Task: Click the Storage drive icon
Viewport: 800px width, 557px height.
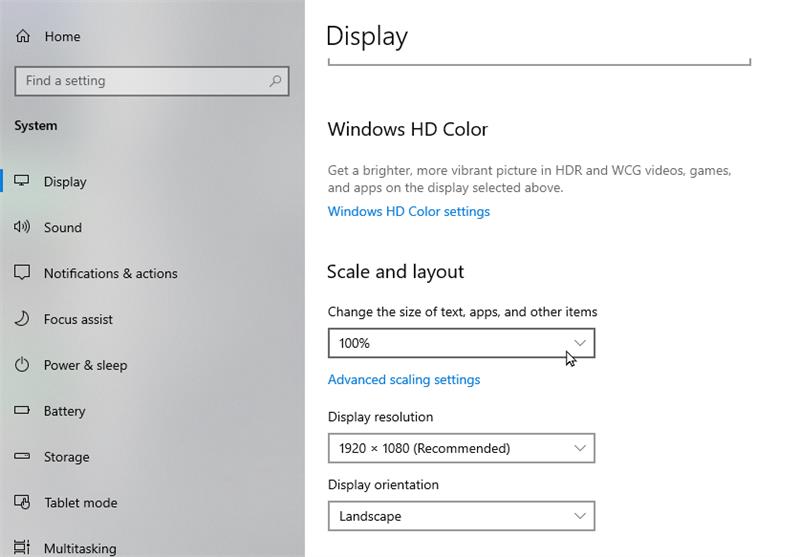Action: 22,457
